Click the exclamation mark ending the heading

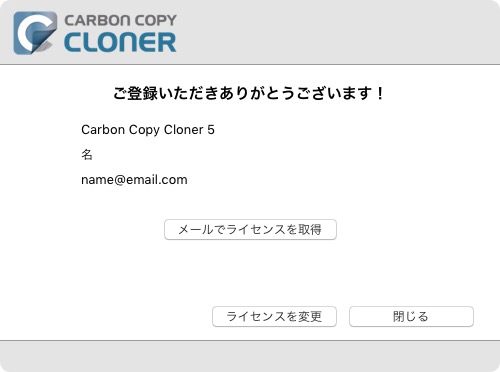(380, 93)
